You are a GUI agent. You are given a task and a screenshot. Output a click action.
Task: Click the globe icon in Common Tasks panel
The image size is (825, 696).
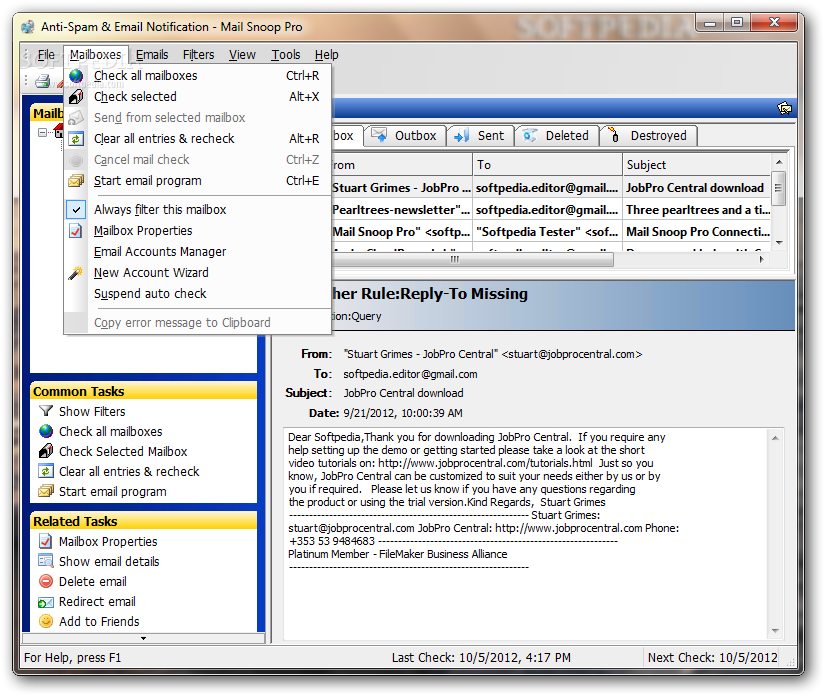click(46, 431)
